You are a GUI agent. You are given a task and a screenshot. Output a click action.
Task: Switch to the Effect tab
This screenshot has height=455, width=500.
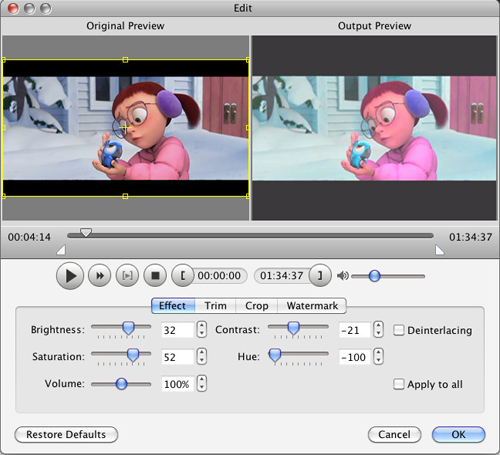point(173,306)
